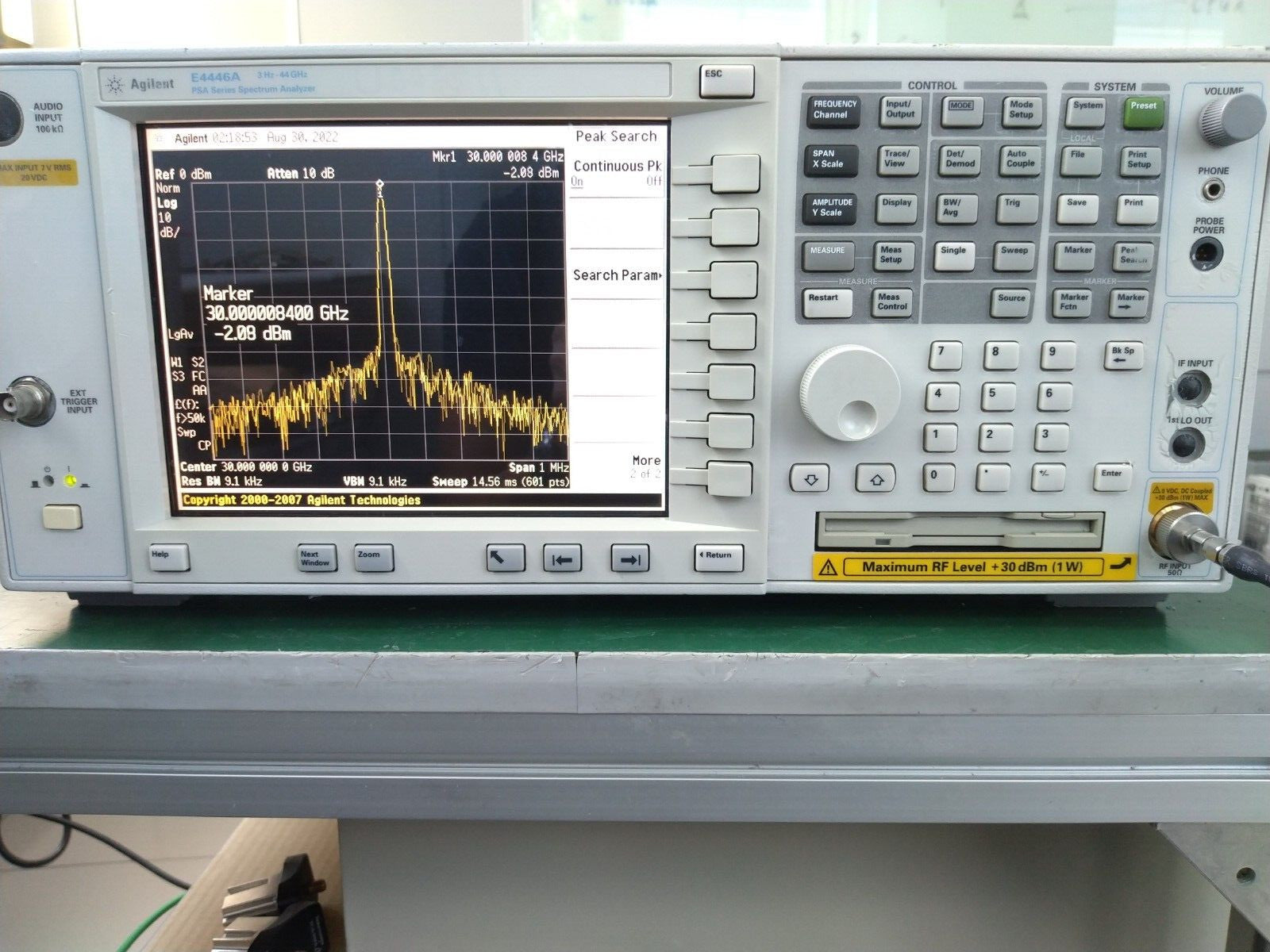Tap the left tab arrow key
Viewport: 1270px width, 952px height.
562,559
